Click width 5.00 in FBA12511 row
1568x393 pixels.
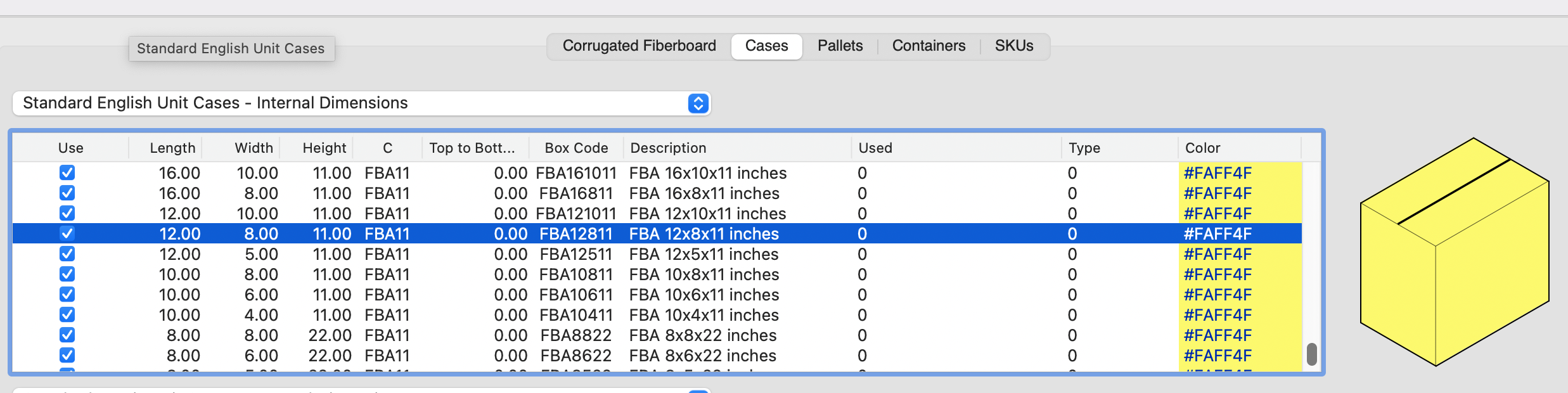tap(261, 254)
